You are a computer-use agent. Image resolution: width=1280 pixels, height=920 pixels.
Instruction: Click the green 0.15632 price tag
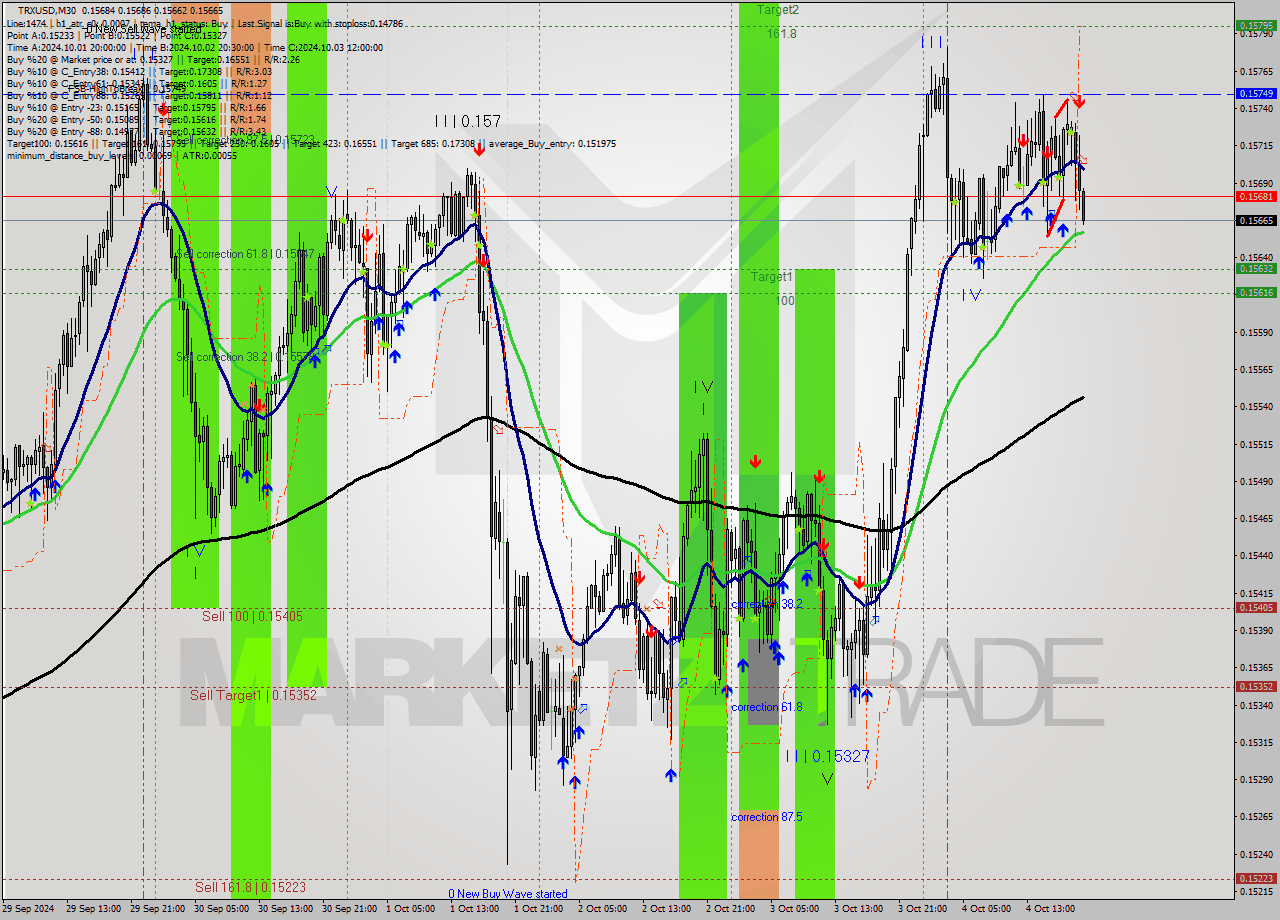[1256, 268]
